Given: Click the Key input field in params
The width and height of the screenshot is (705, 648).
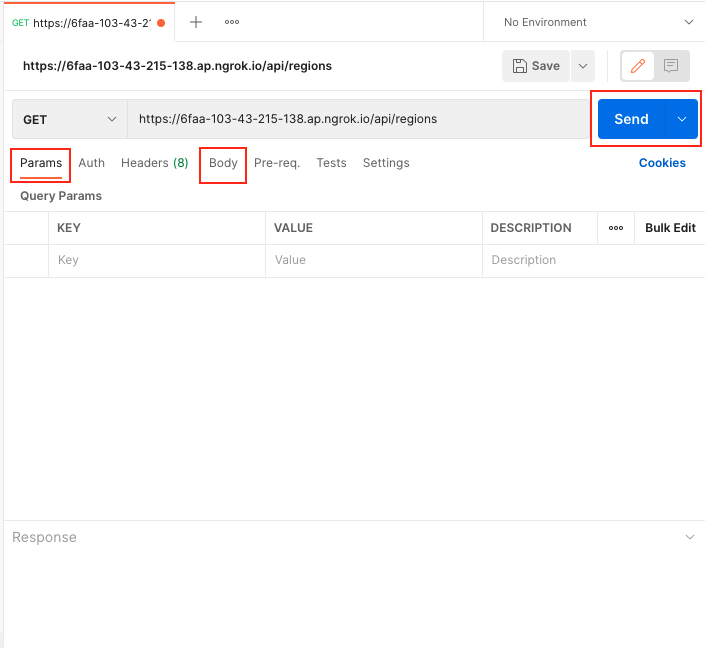Looking at the screenshot, I should [x=156, y=260].
